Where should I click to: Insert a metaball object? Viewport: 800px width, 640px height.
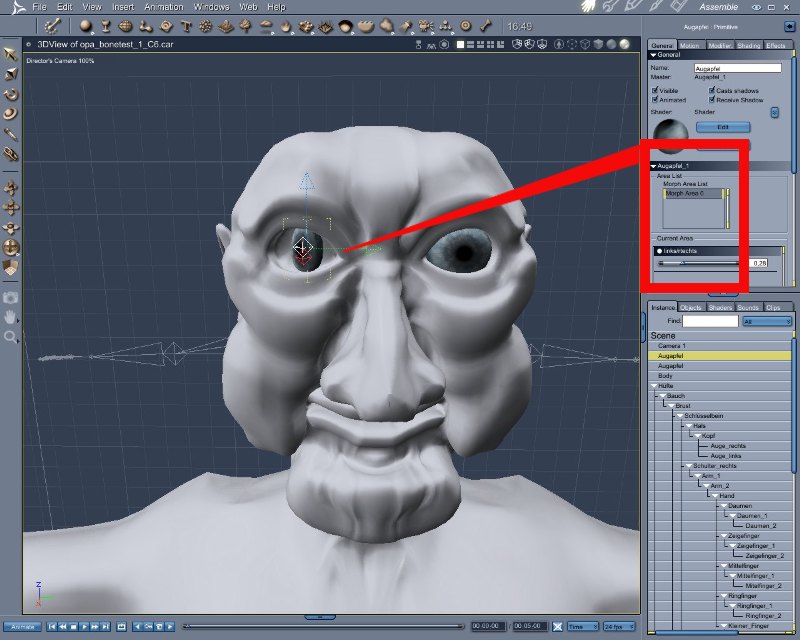[145, 26]
